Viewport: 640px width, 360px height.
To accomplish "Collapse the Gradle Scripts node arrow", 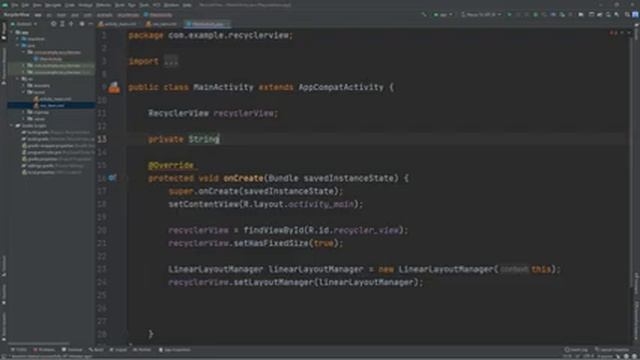I will tap(12, 126).
